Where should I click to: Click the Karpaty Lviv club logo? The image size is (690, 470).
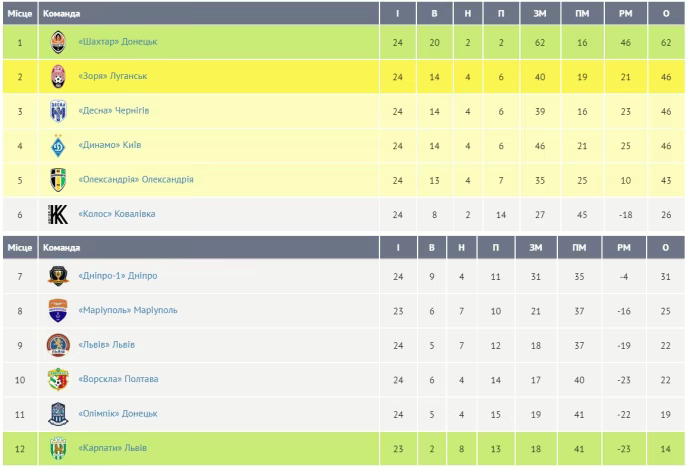point(58,448)
